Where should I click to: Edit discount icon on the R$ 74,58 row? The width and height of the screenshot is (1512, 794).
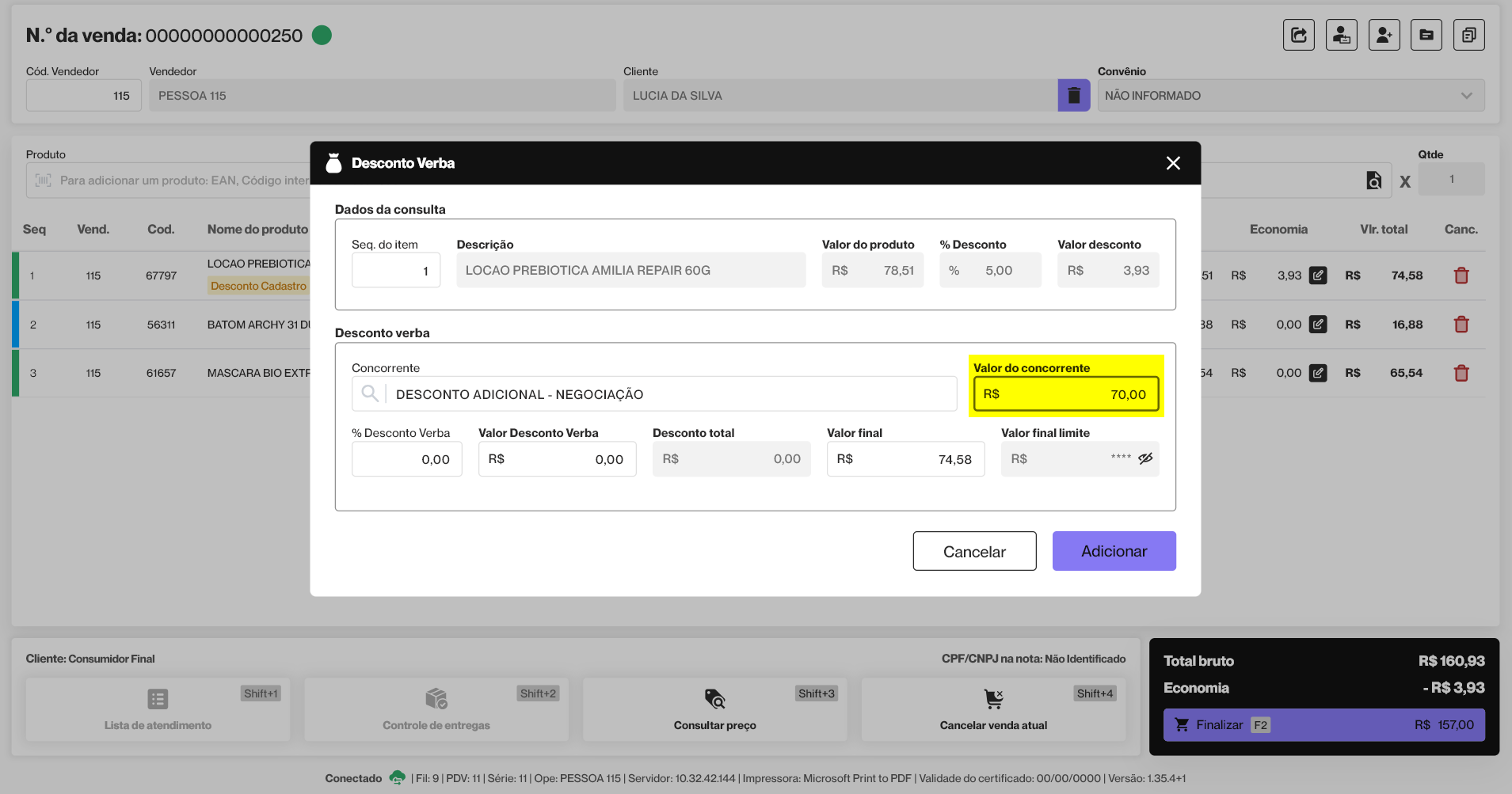pos(1317,275)
